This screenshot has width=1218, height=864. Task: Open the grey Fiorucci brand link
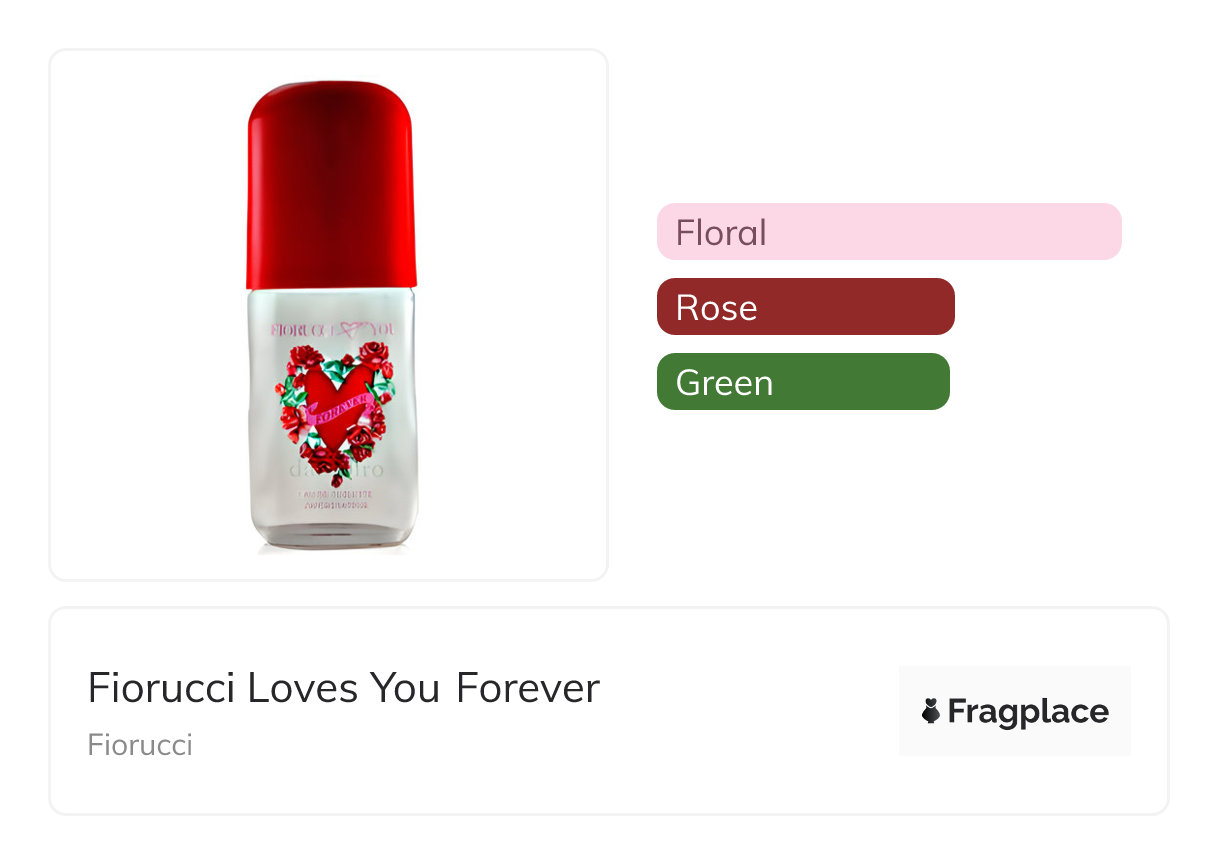click(x=140, y=745)
